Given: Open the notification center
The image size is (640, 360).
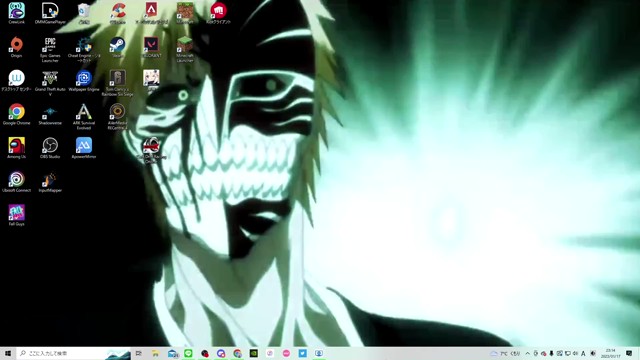Looking at the screenshot, I should tap(629, 353).
